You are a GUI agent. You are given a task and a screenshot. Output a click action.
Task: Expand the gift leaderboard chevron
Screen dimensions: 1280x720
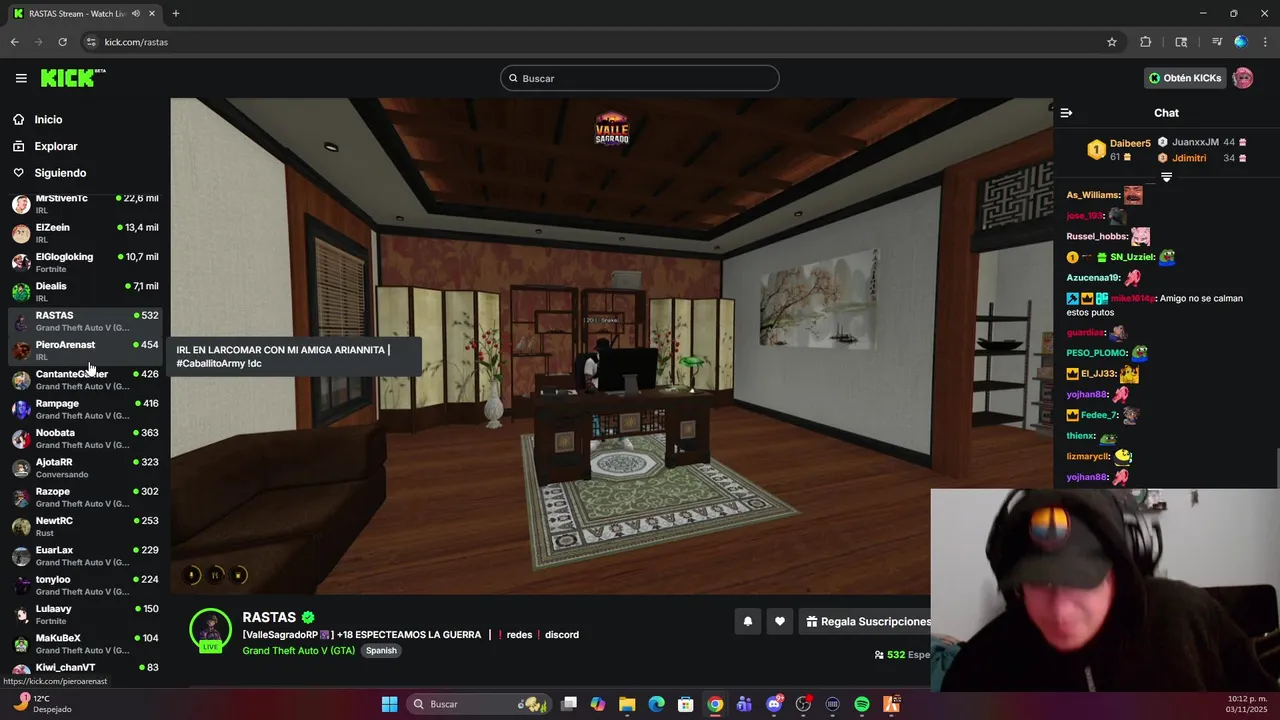click(x=1166, y=177)
